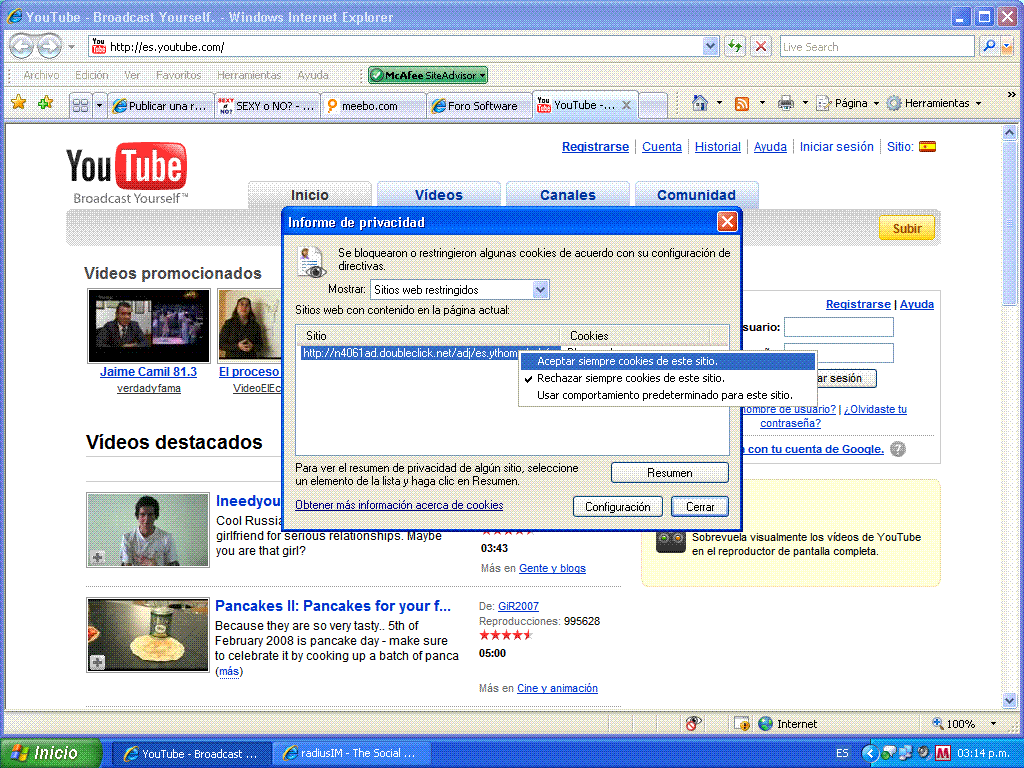
Task: Open the Quick Tabs grid view icon
Action: 80,105
